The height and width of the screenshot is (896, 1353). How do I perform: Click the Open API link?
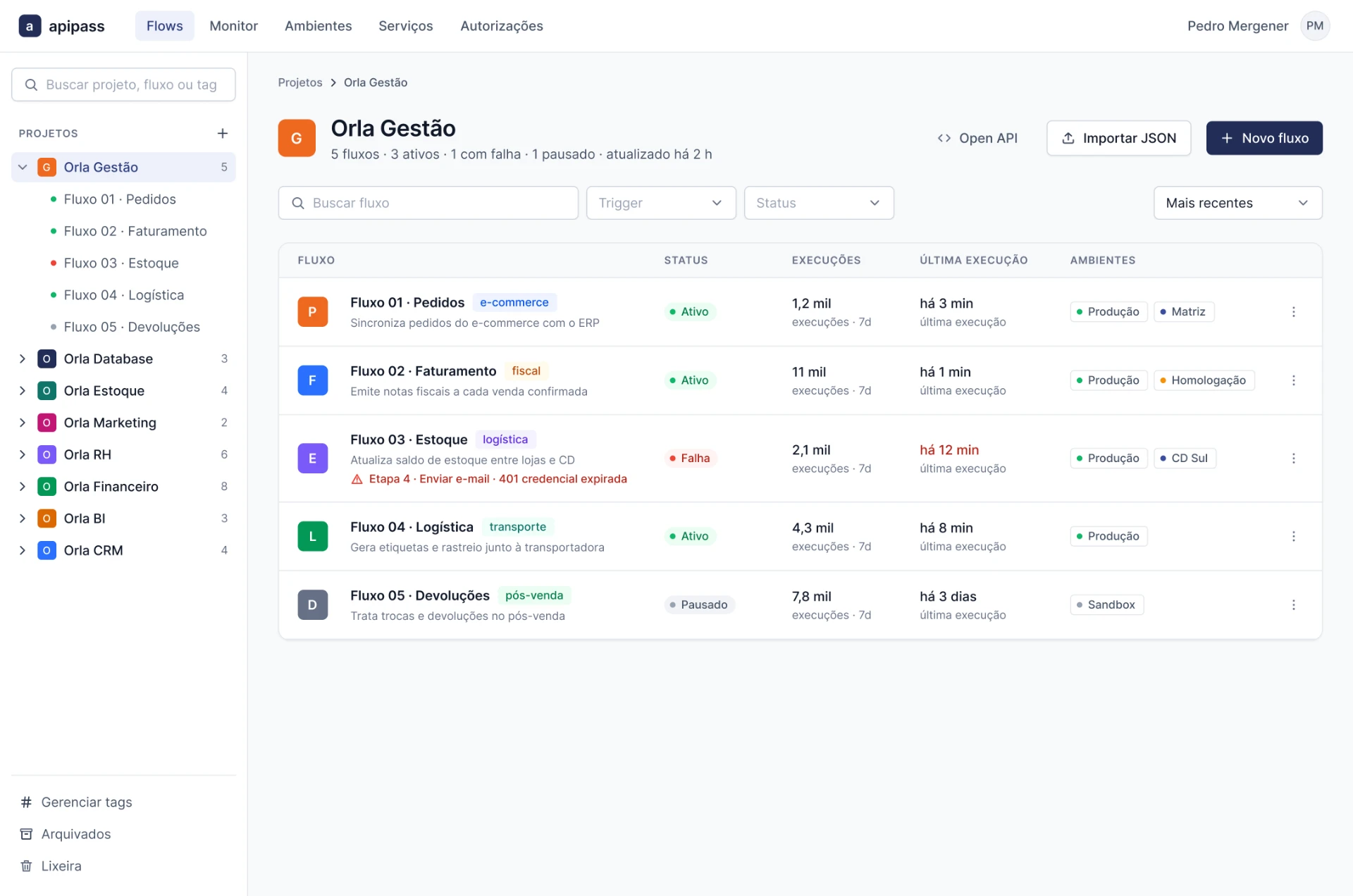coord(977,138)
